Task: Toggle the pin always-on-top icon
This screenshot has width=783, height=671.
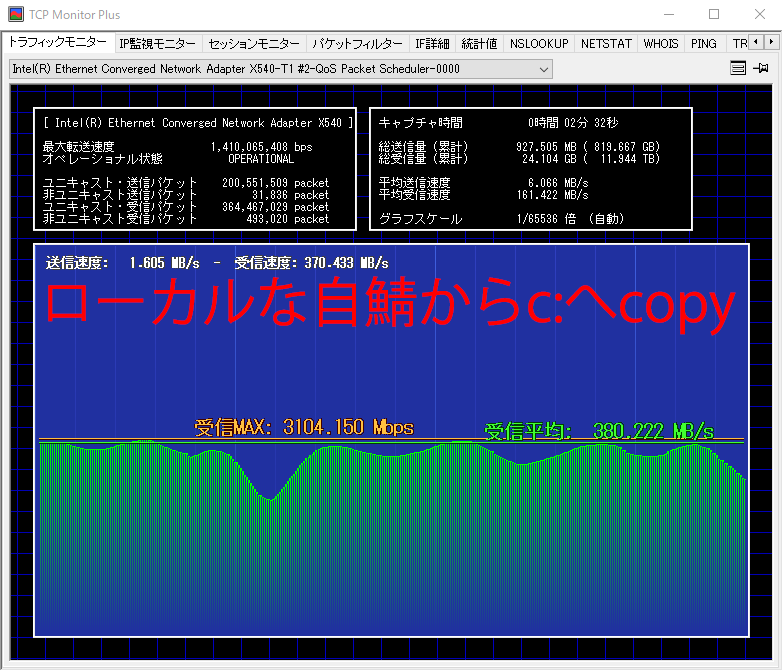Action: (x=761, y=69)
